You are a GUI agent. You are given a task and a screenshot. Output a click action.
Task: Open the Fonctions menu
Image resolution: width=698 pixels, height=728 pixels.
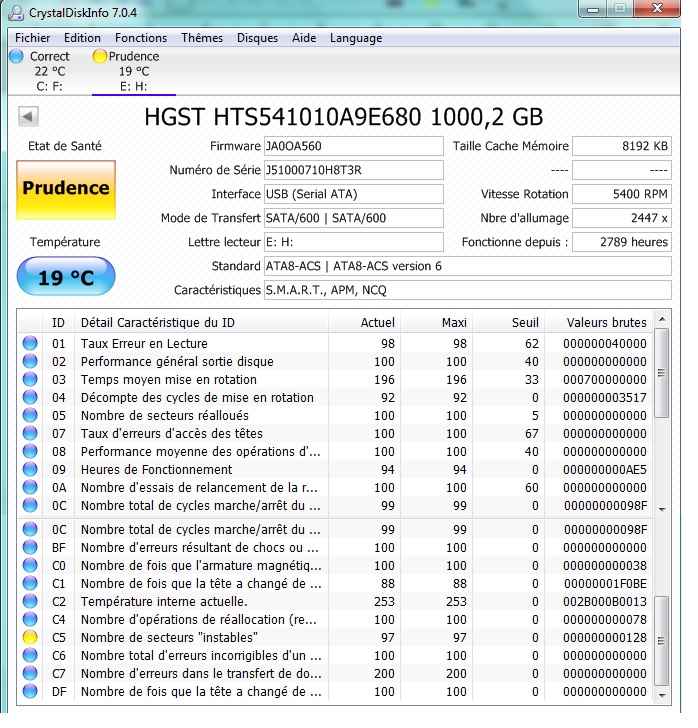[x=141, y=38]
